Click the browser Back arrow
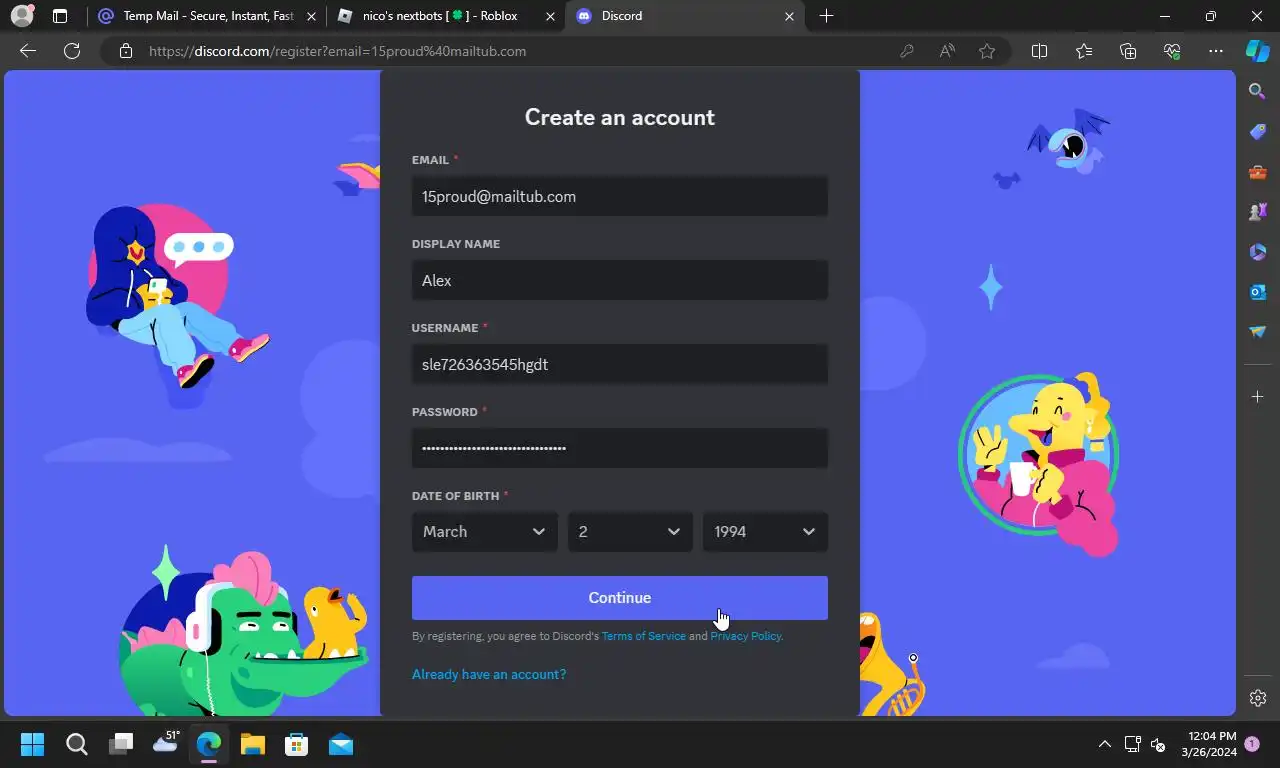 [x=28, y=51]
